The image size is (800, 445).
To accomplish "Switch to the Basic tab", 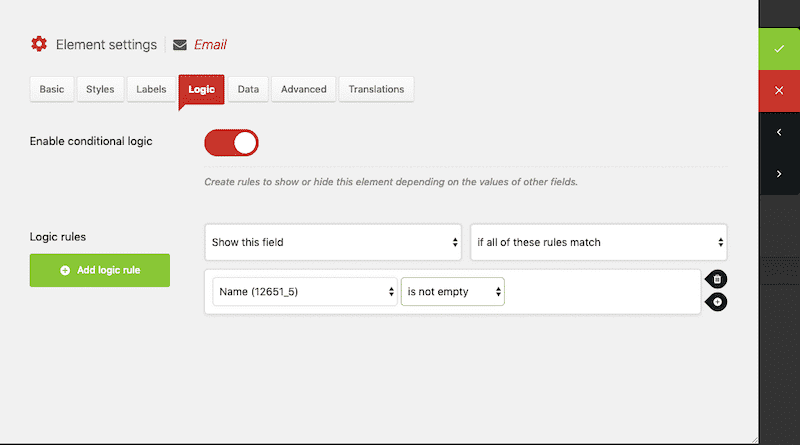I will [x=52, y=89].
